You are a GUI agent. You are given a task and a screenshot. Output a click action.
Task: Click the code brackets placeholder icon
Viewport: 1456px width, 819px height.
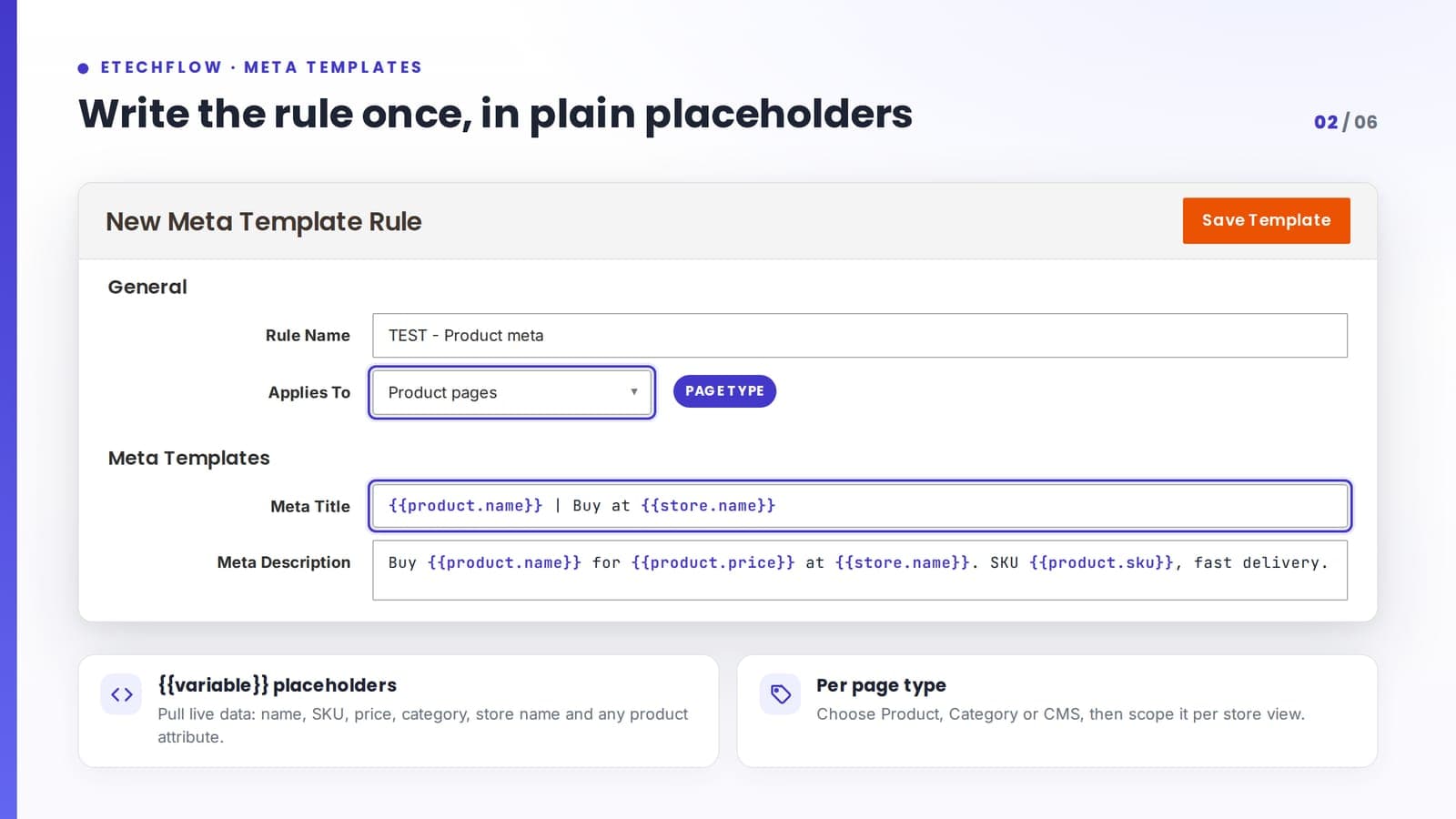click(121, 694)
